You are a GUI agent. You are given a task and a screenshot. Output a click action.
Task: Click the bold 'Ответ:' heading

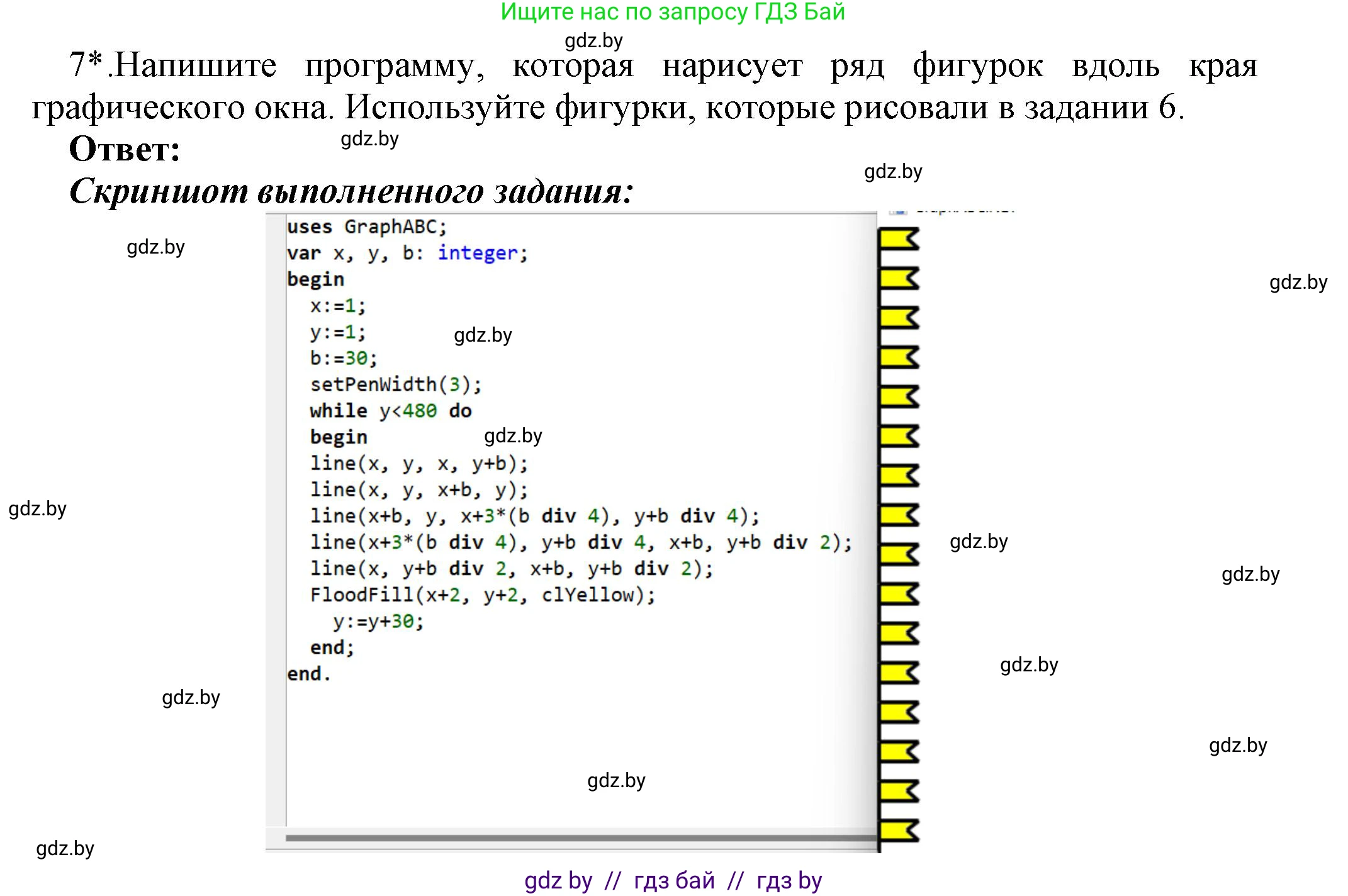(125, 150)
